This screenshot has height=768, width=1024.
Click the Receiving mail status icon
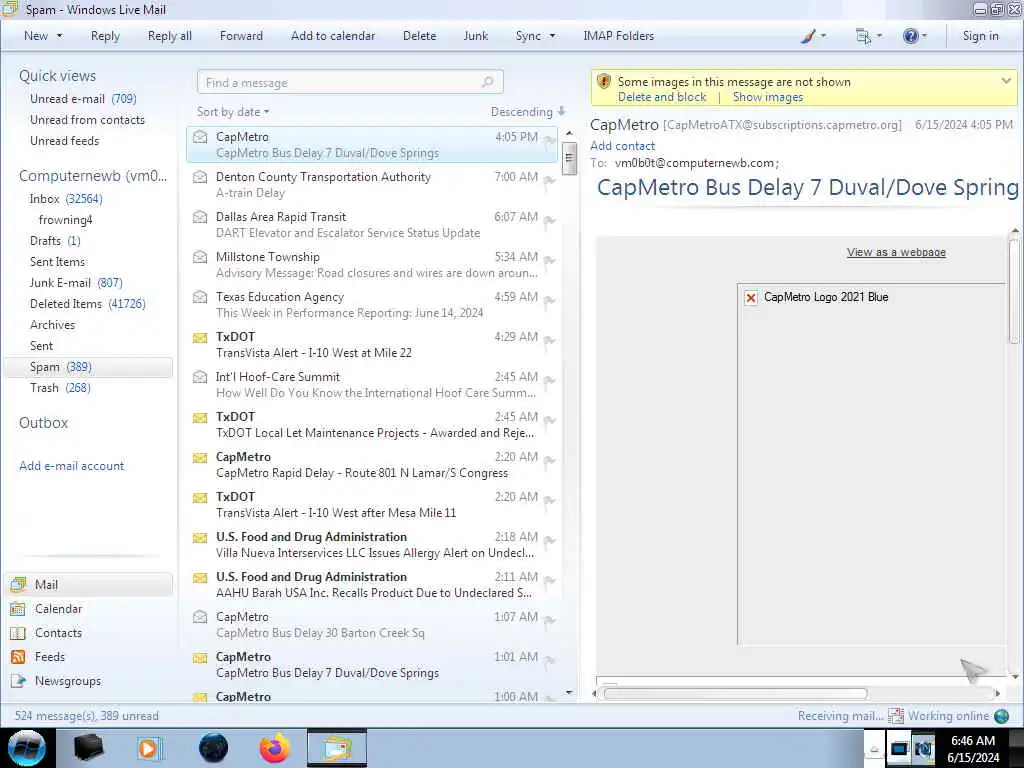896,716
